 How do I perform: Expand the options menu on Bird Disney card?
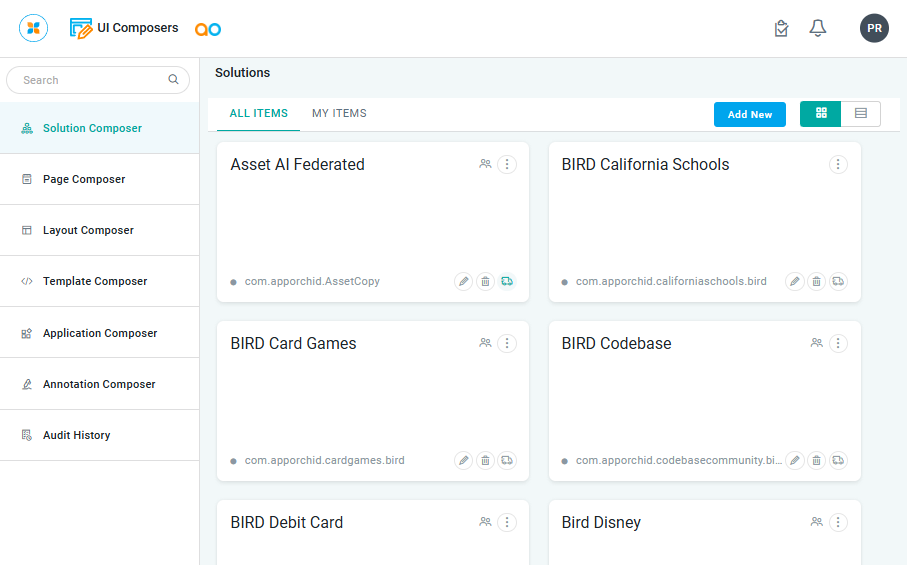click(838, 522)
